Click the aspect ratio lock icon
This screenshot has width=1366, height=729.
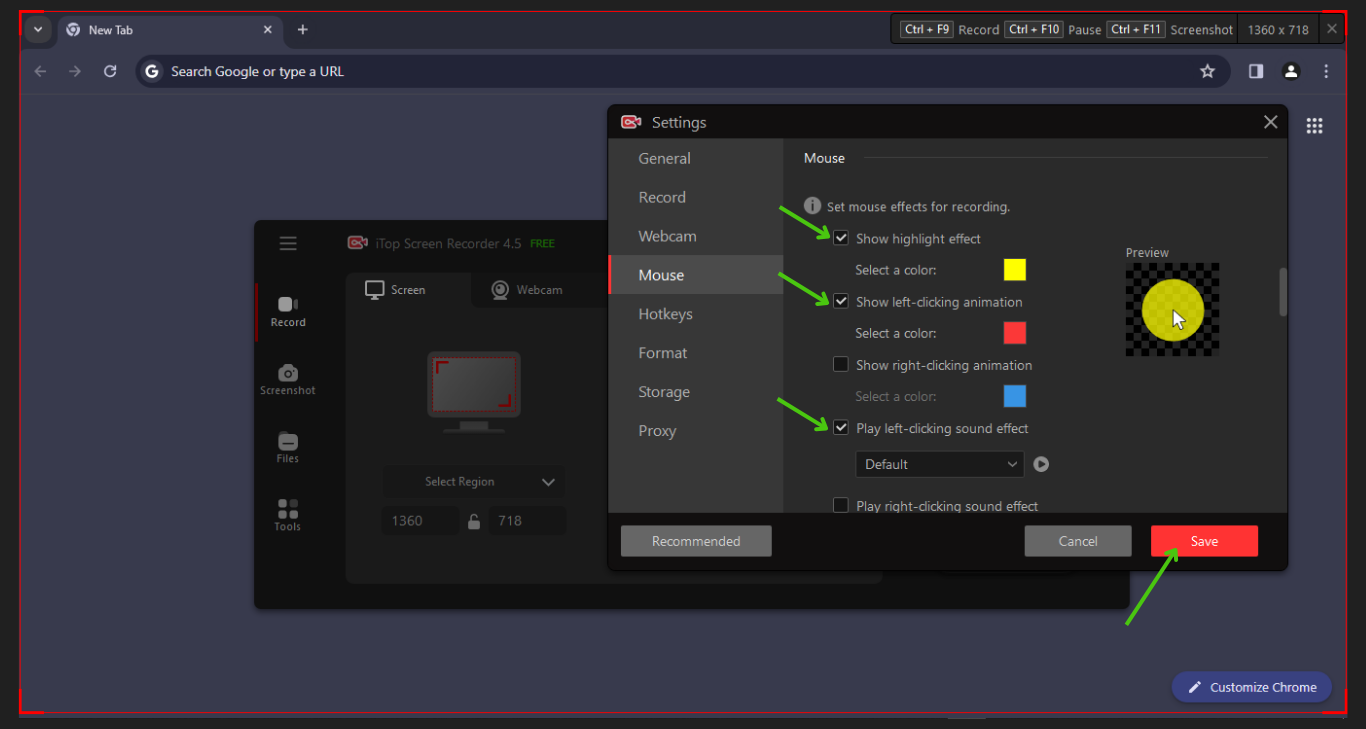474,521
